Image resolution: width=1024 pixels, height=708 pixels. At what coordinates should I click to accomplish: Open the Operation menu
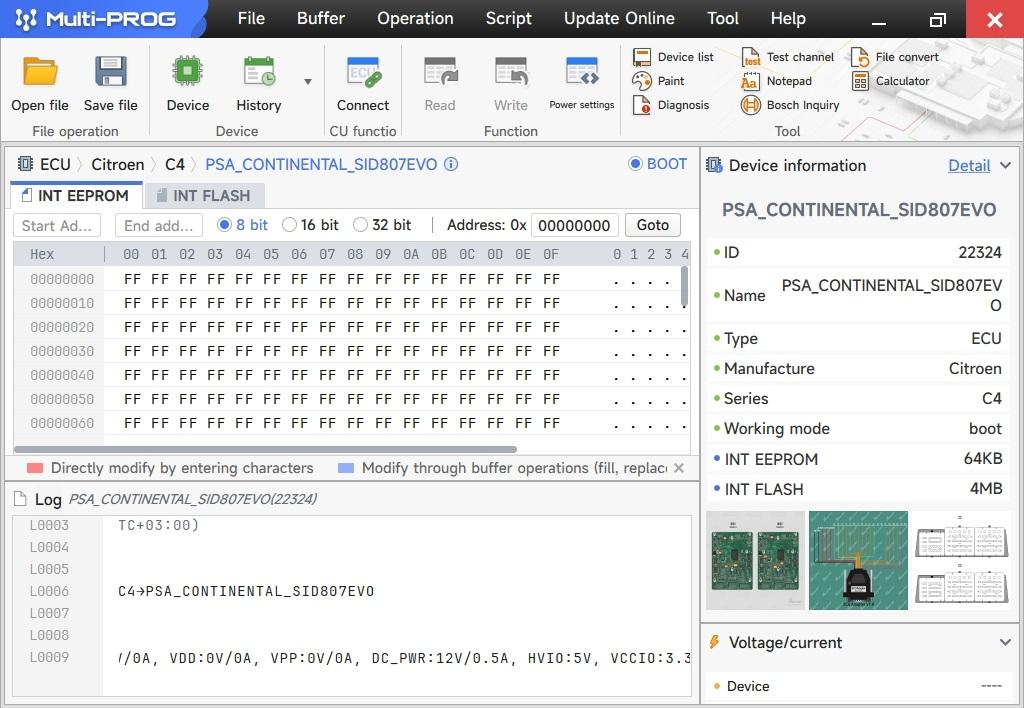[415, 18]
